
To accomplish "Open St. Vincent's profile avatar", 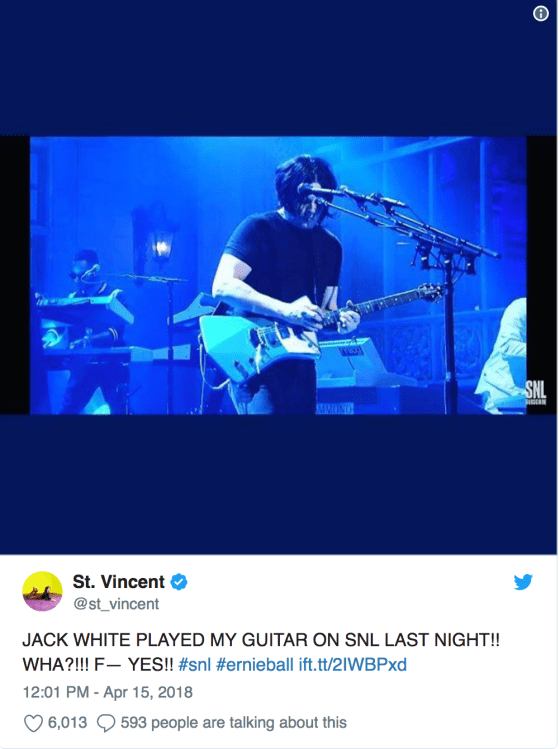I will click(42, 591).
